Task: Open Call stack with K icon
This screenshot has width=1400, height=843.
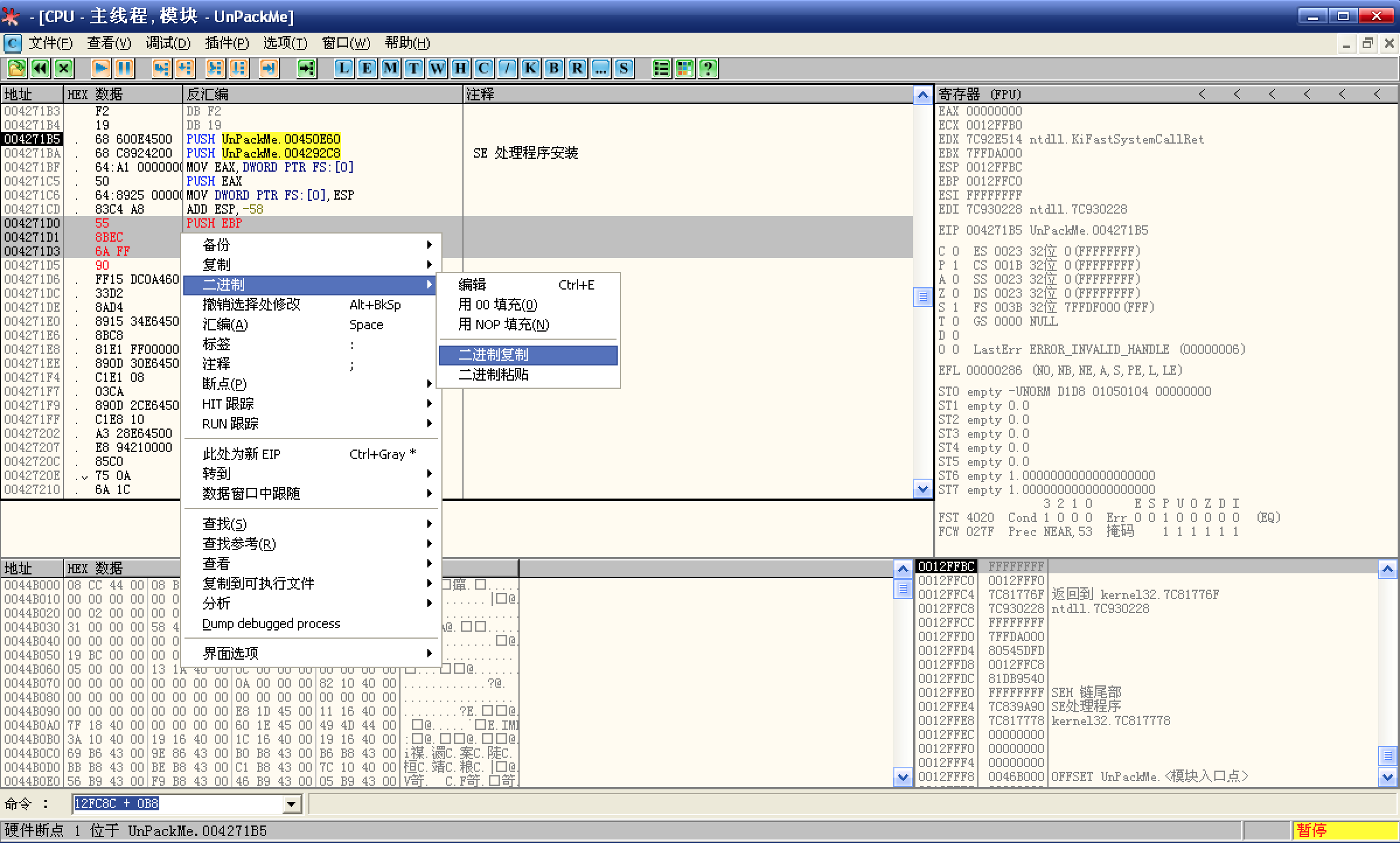Action: click(530, 69)
